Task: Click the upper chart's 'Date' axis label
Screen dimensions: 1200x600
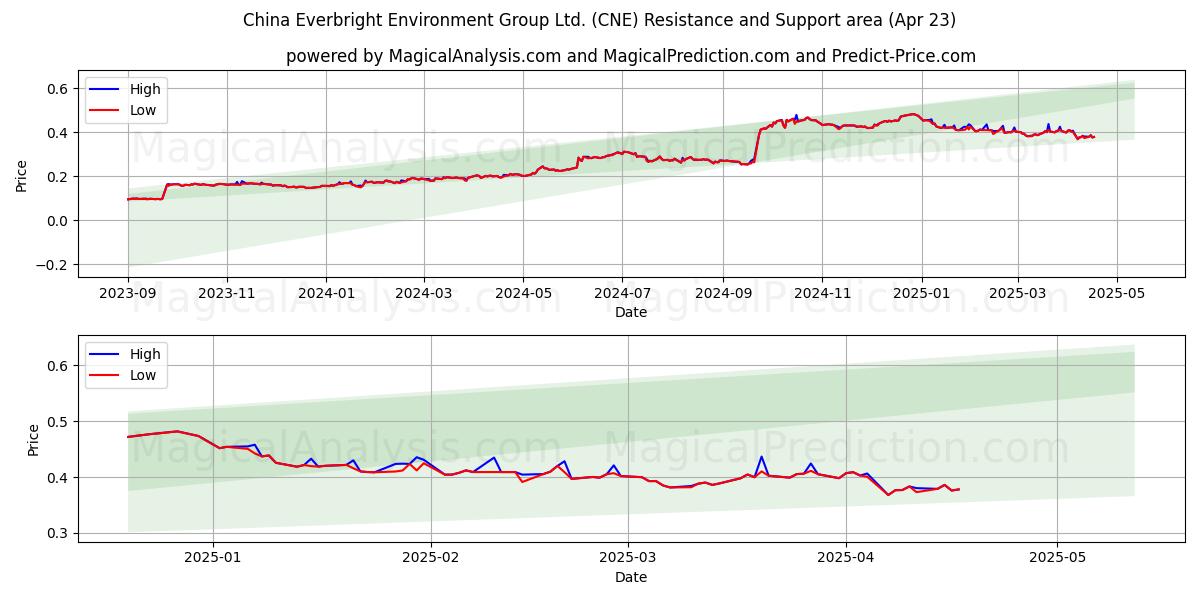Action: [x=631, y=313]
